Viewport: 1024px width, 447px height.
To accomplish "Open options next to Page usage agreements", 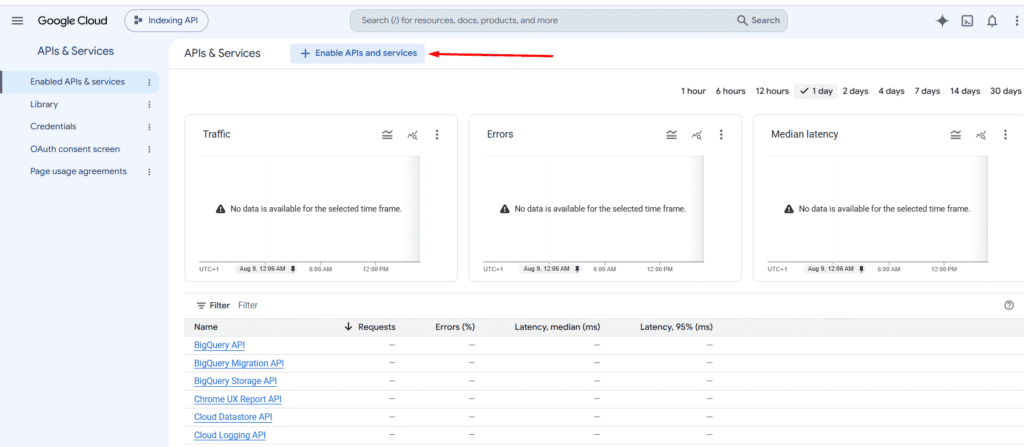I will click(149, 171).
